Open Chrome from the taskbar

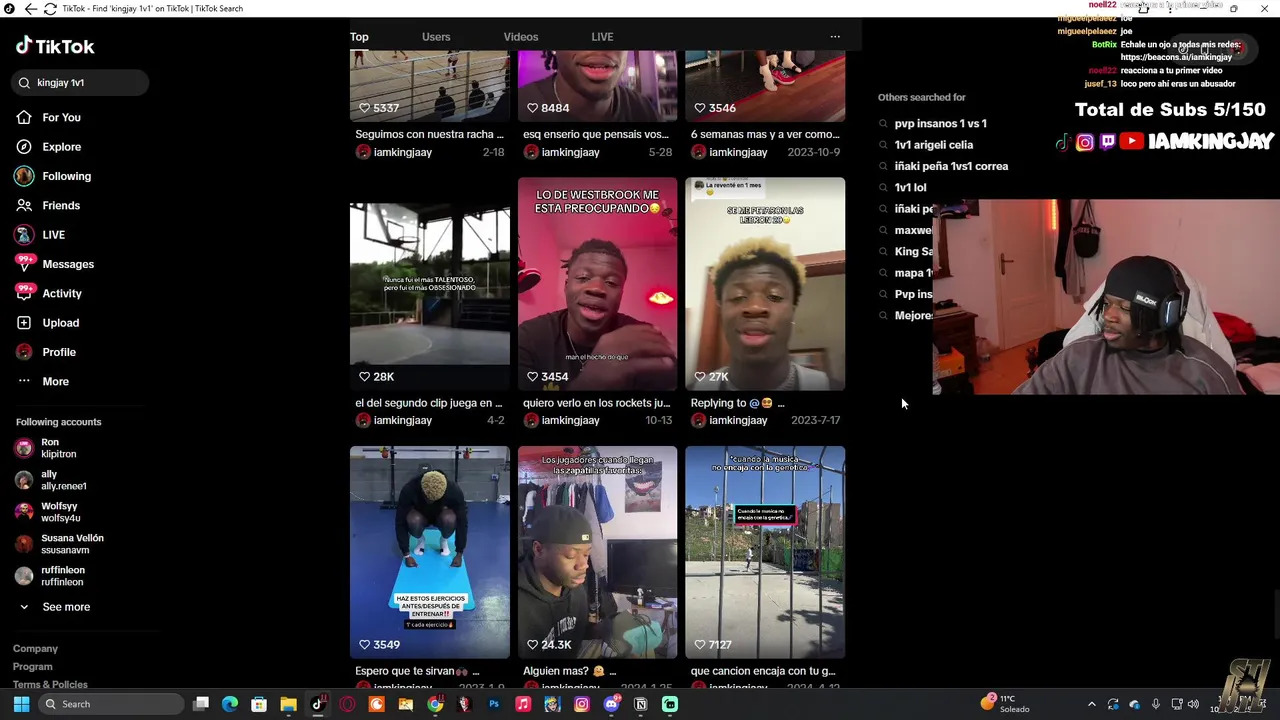(435, 704)
